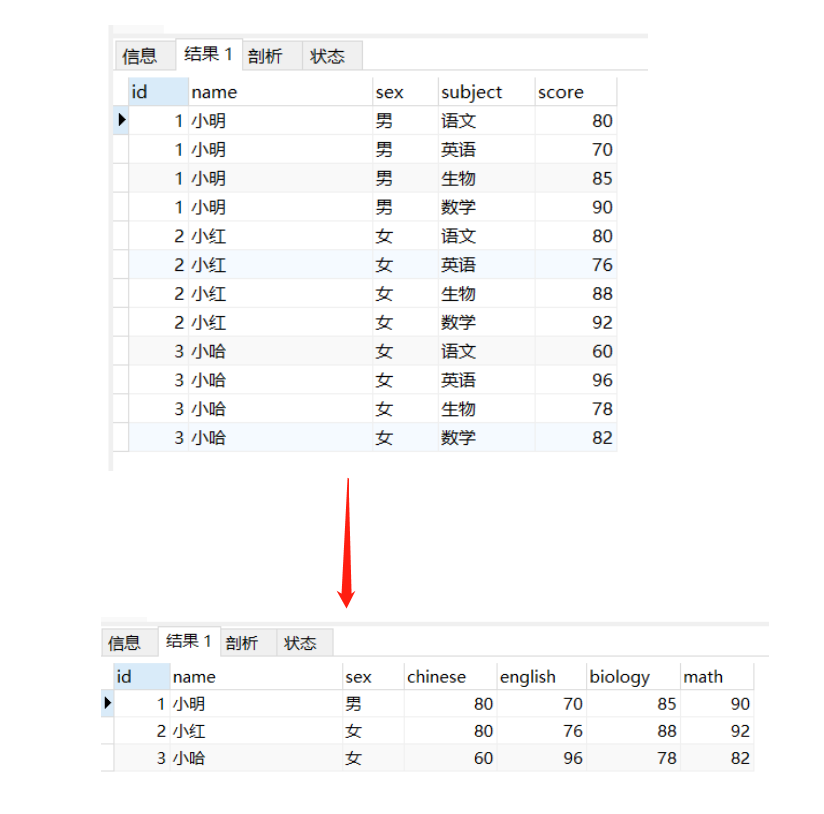Image resolution: width=824 pixels, height=814 pixels.
Task: Click current-row arrow marker in lower table
Action: point(107,703)
